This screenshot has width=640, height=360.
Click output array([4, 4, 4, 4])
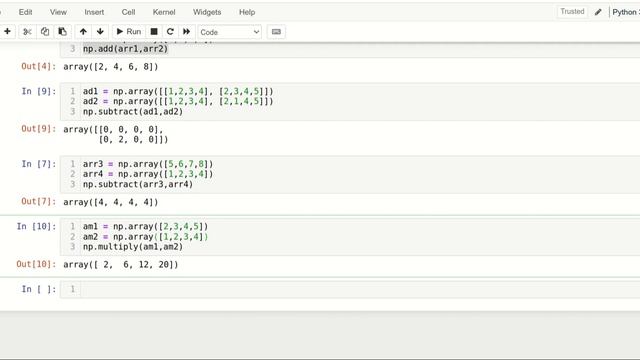[111, 202]
